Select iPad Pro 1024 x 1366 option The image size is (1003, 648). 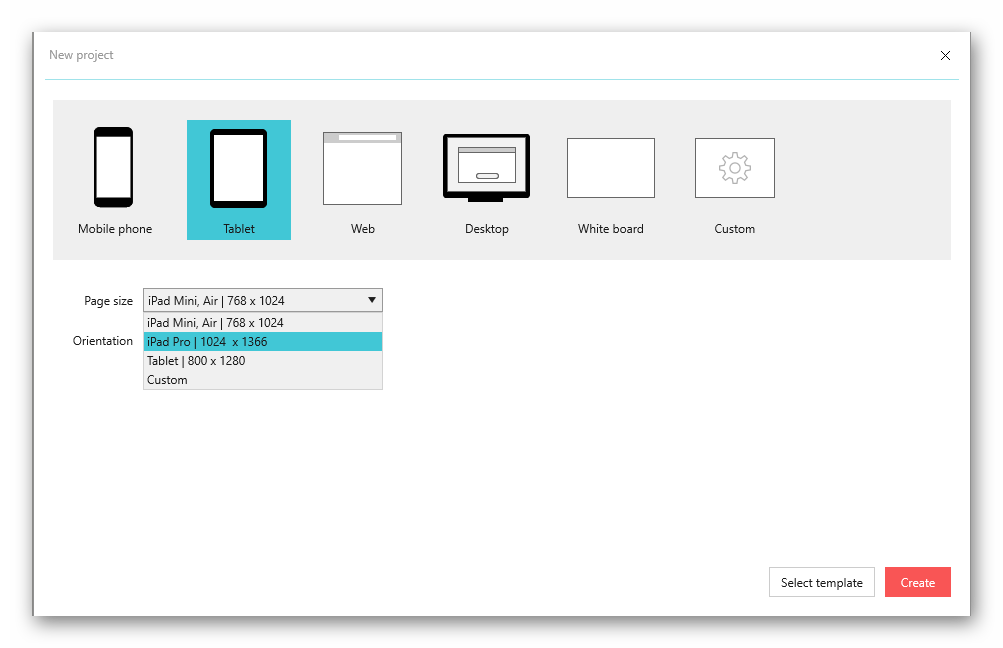coord(262,342)
